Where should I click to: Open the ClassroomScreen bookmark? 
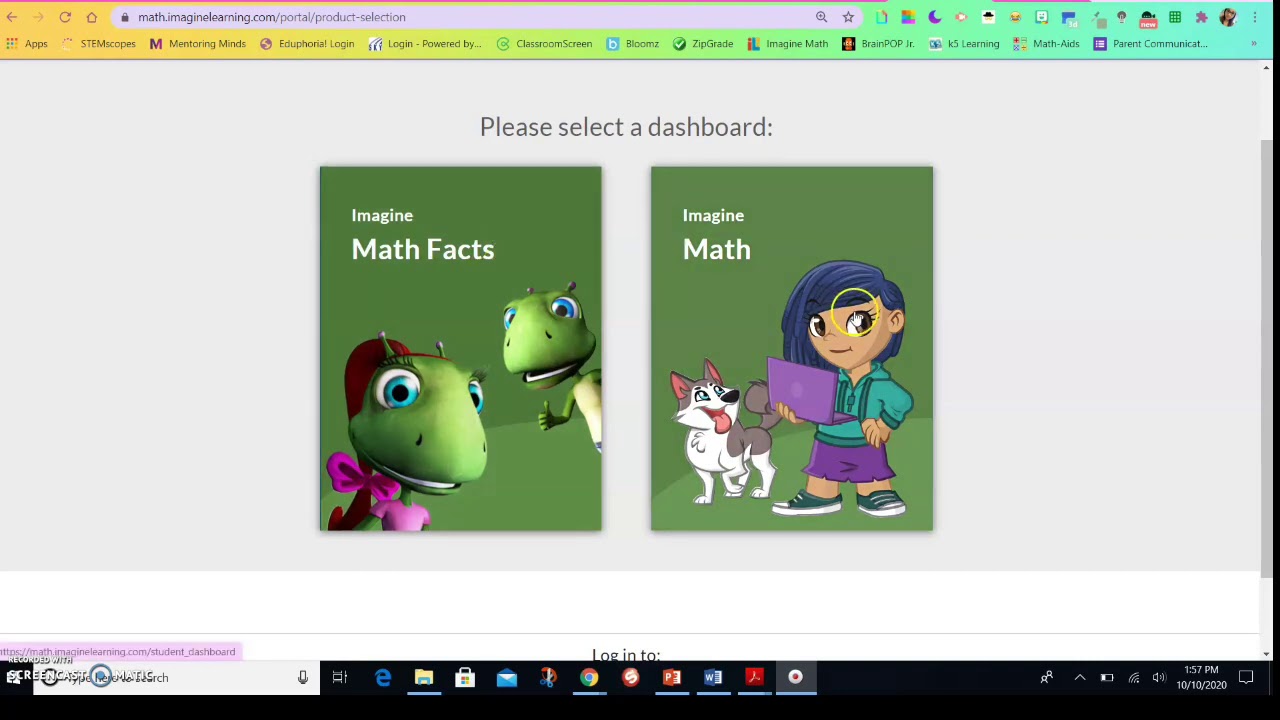pyautogui.click(x=545, y=44)
